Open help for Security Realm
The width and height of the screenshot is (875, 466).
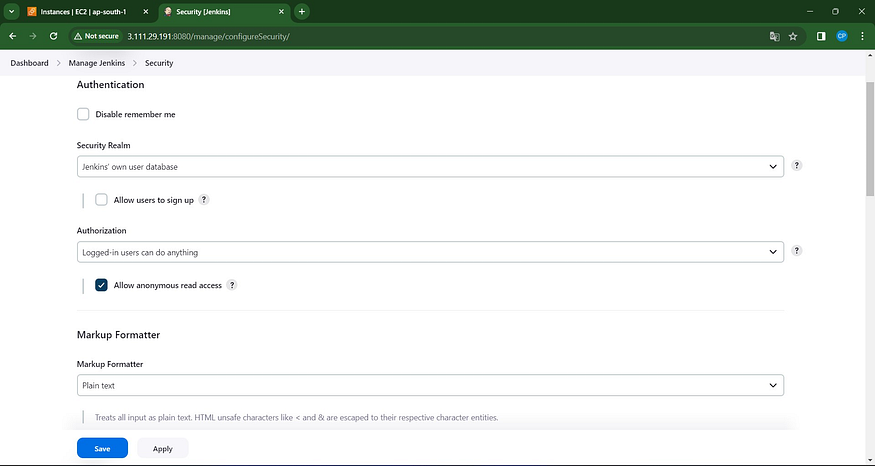pos(797,166)
